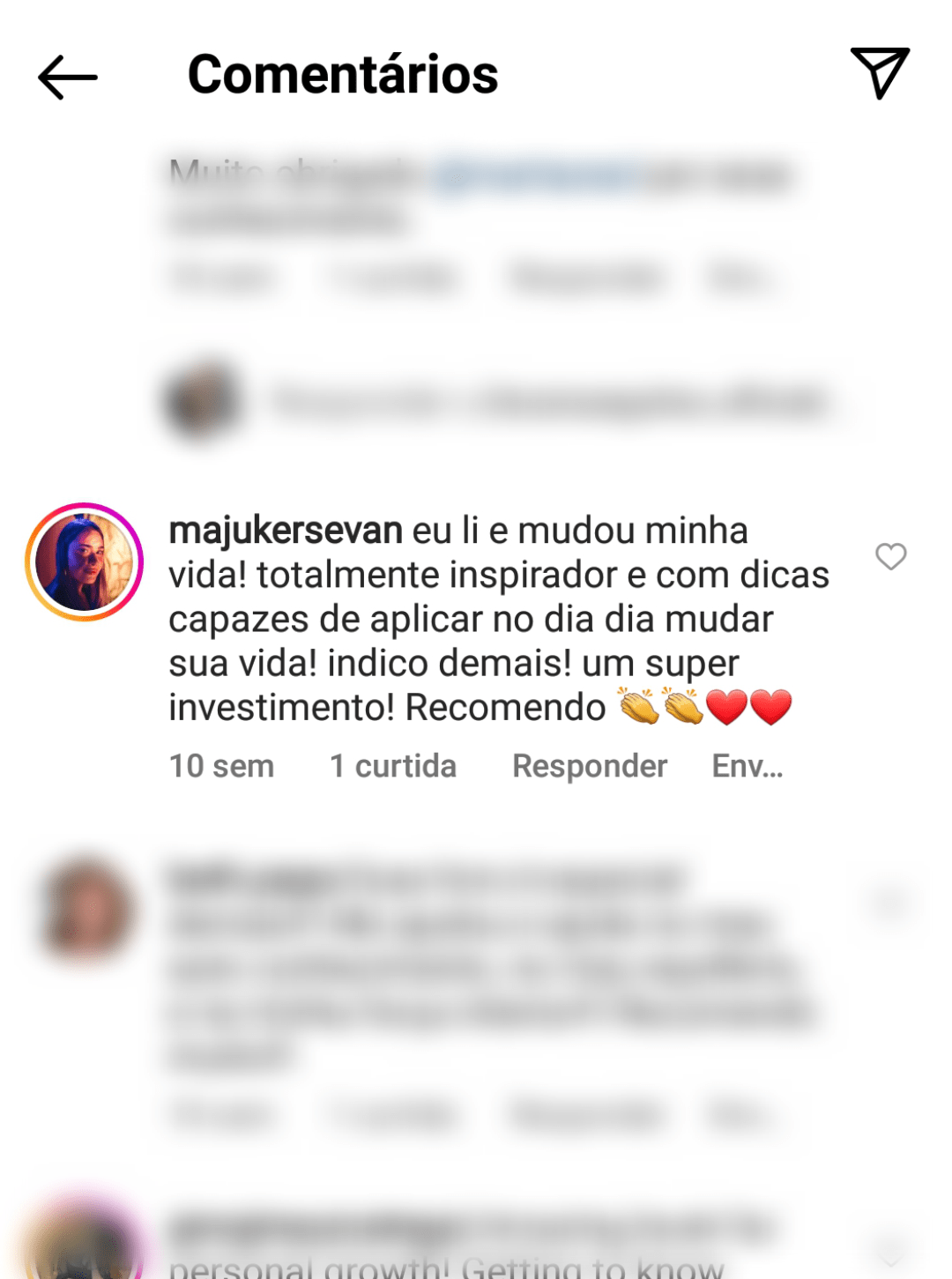The width and height of the screenshot is (952, 1279).
Task: Open majukersevan's profile picture story
Action: (x=85, y=562)
